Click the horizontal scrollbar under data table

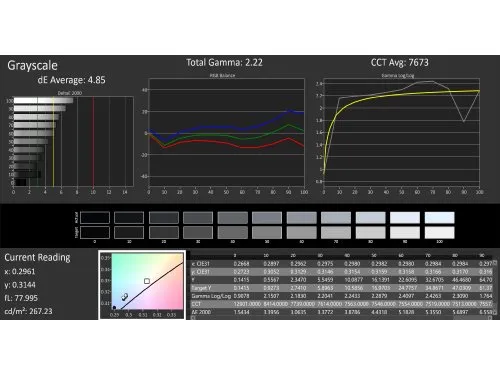tap(340, 318)
